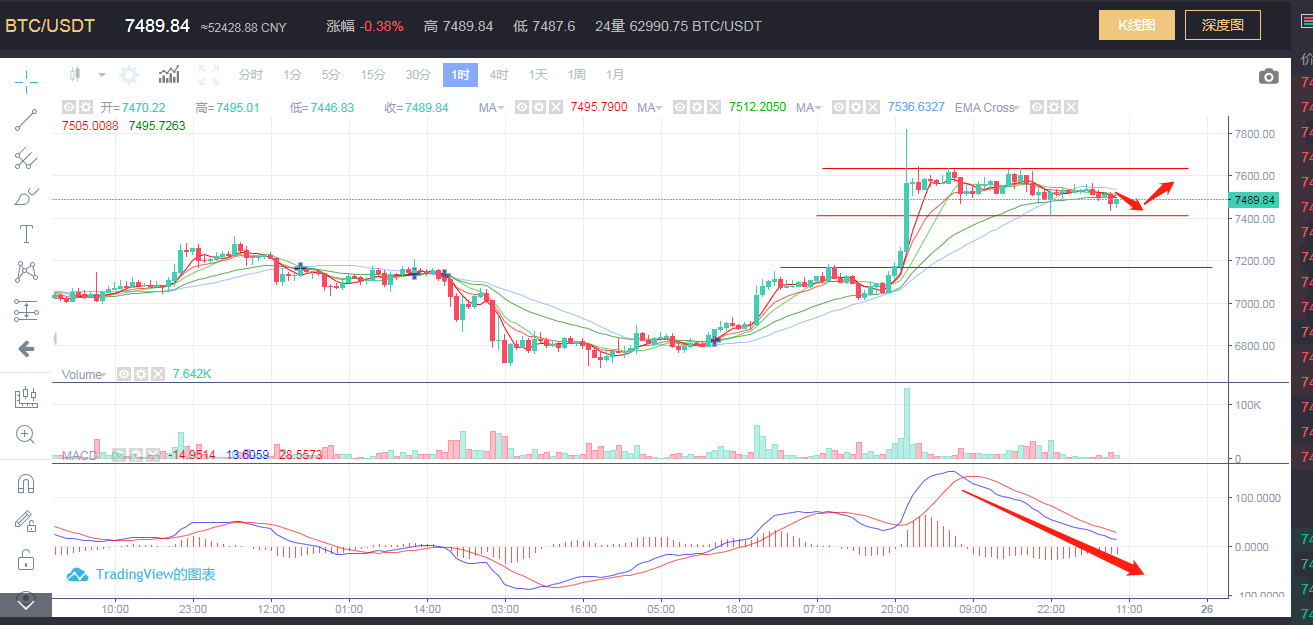This screenshot has width=1313, height=625.
Task: Collapse the bottom toolbar with the chevron
Action: (x=24, y=603)
